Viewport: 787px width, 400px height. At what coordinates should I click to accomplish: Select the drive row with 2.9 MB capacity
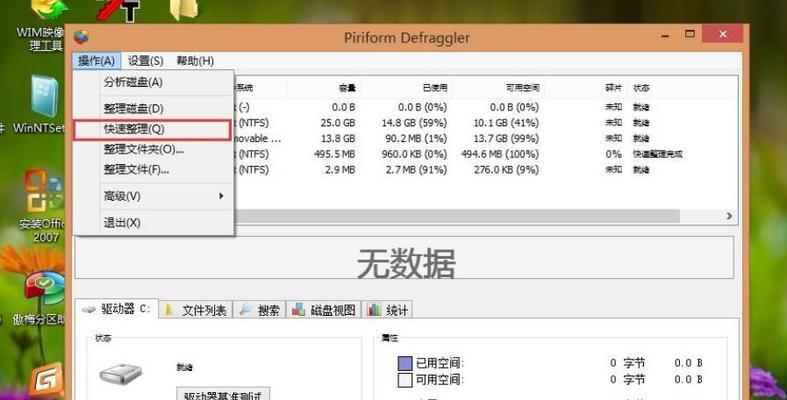pyautogui.click(x=485, y=170)
